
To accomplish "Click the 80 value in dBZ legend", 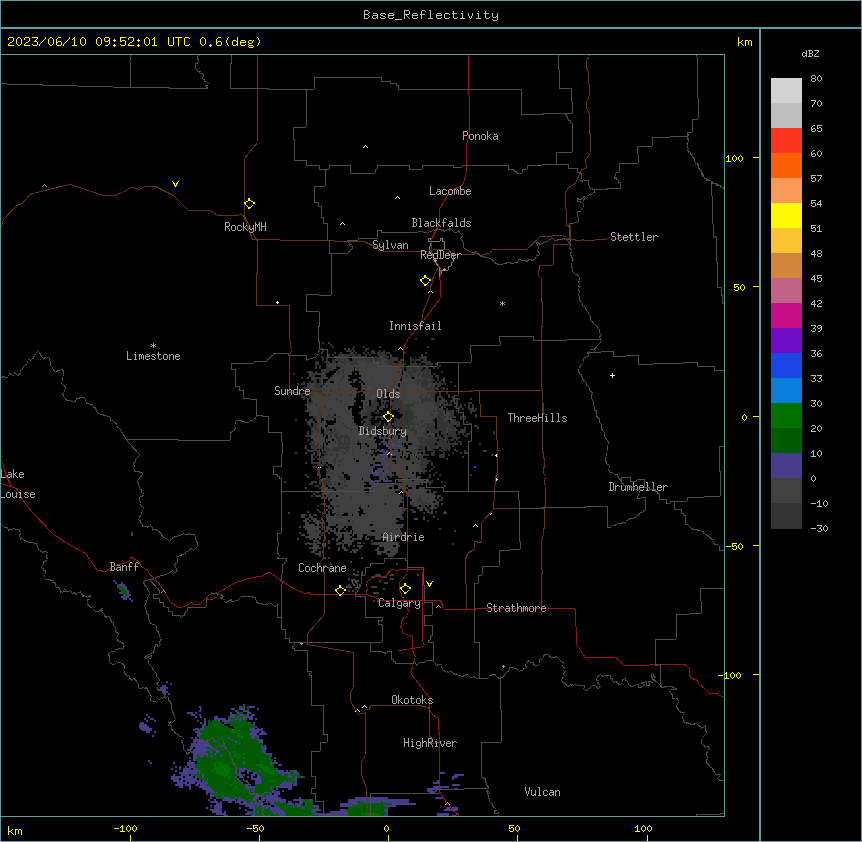I will 816,79.
